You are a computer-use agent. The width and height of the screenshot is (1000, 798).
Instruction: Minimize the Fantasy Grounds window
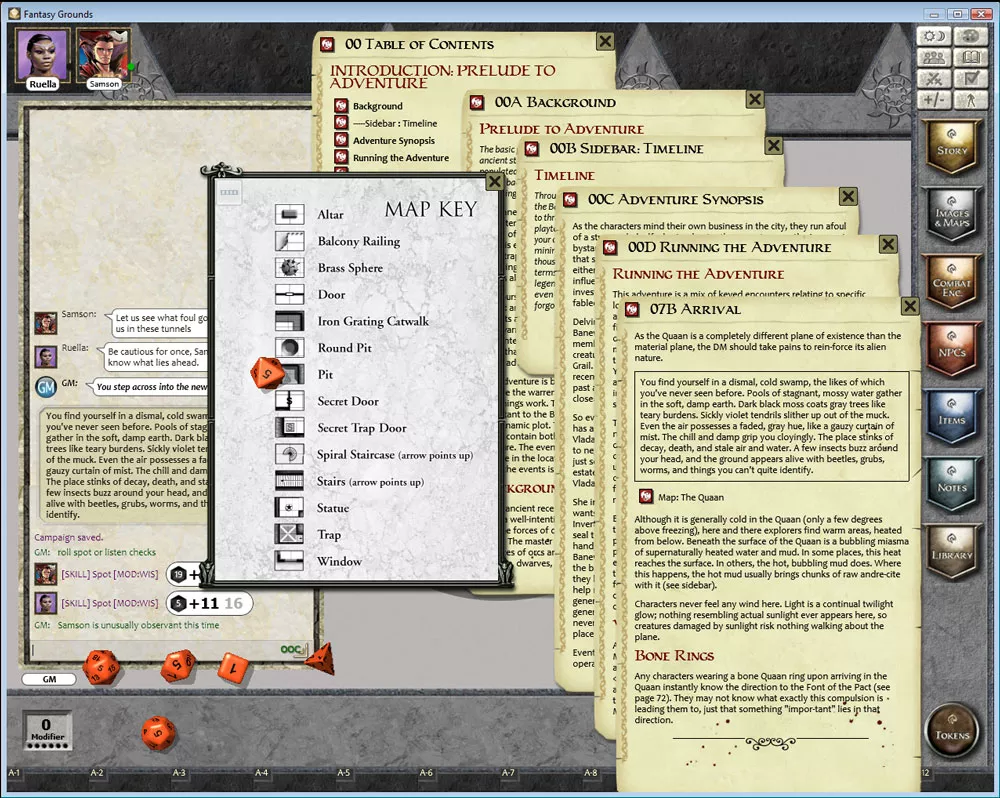click(x=934, y=13)
